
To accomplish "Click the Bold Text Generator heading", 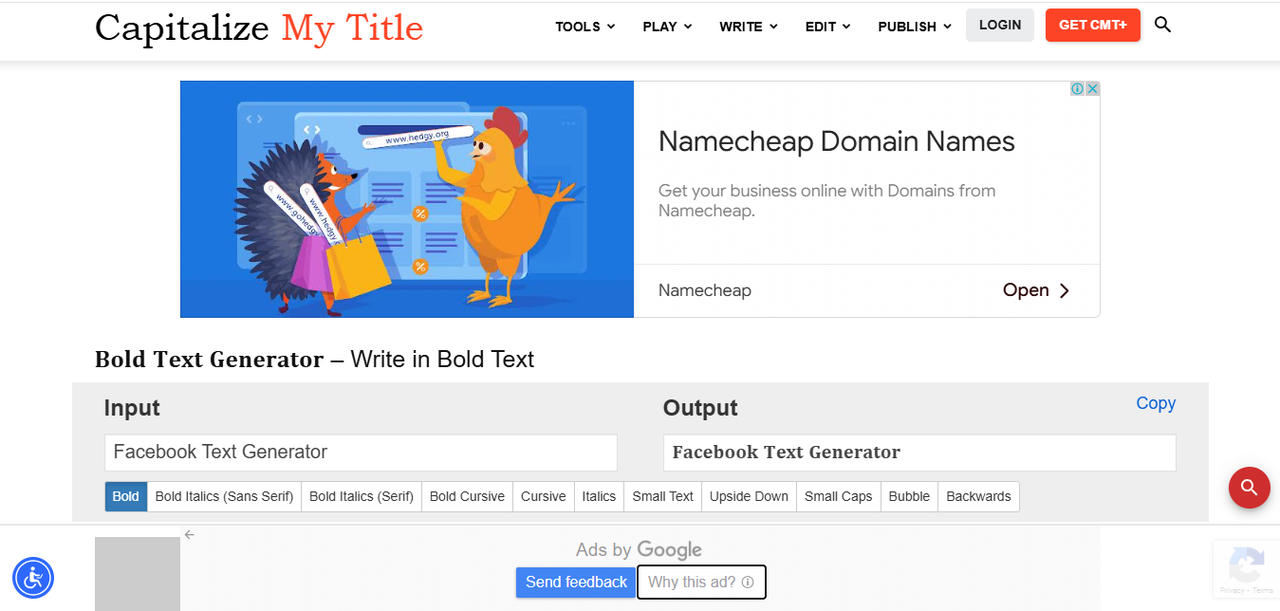I will 314,359.
